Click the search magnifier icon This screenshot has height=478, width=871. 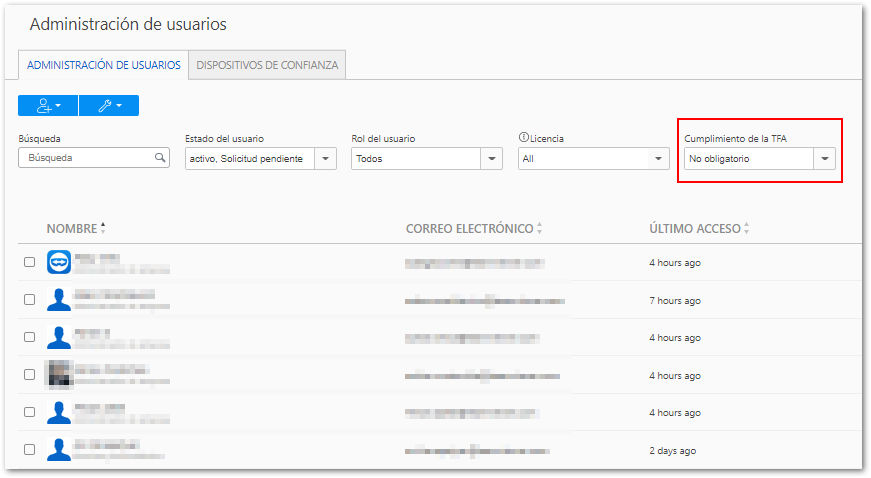click(x=160, y=158)
